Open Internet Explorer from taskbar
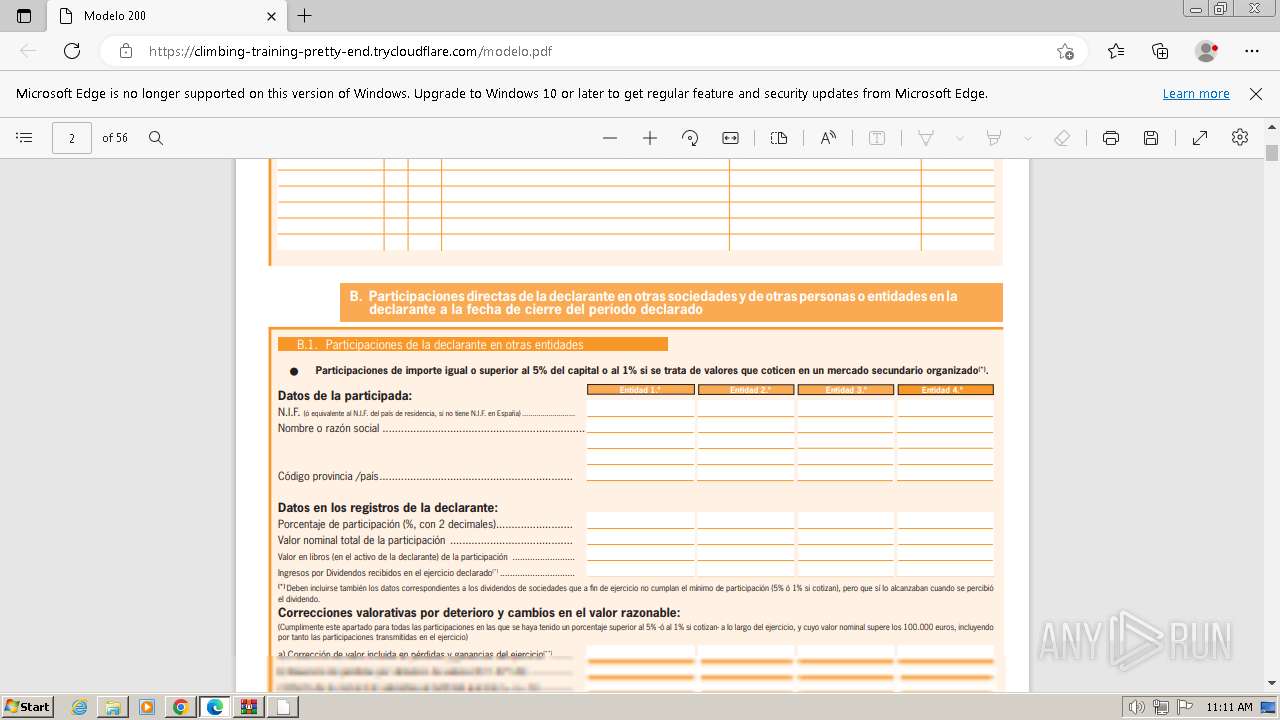1280x720 pixels. point(79,707)
